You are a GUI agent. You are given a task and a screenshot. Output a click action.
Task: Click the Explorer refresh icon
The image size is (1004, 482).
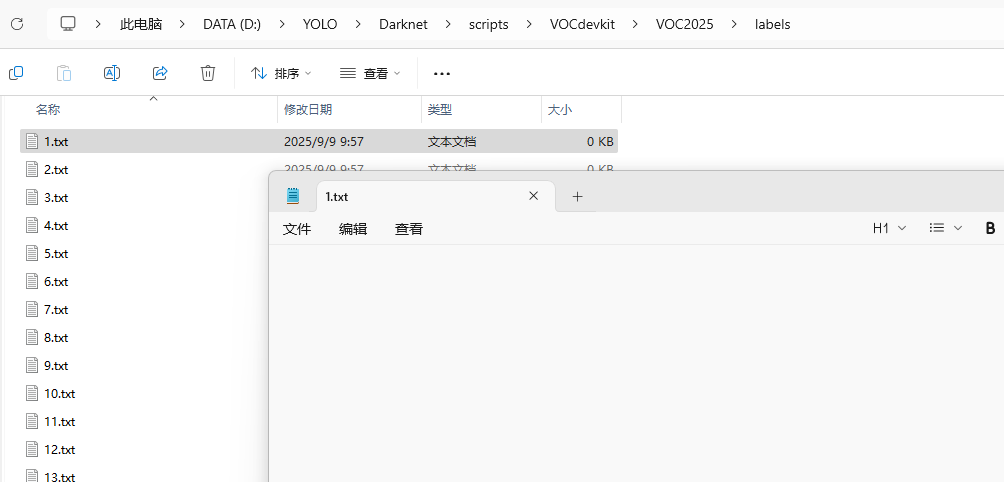point(17,24)
